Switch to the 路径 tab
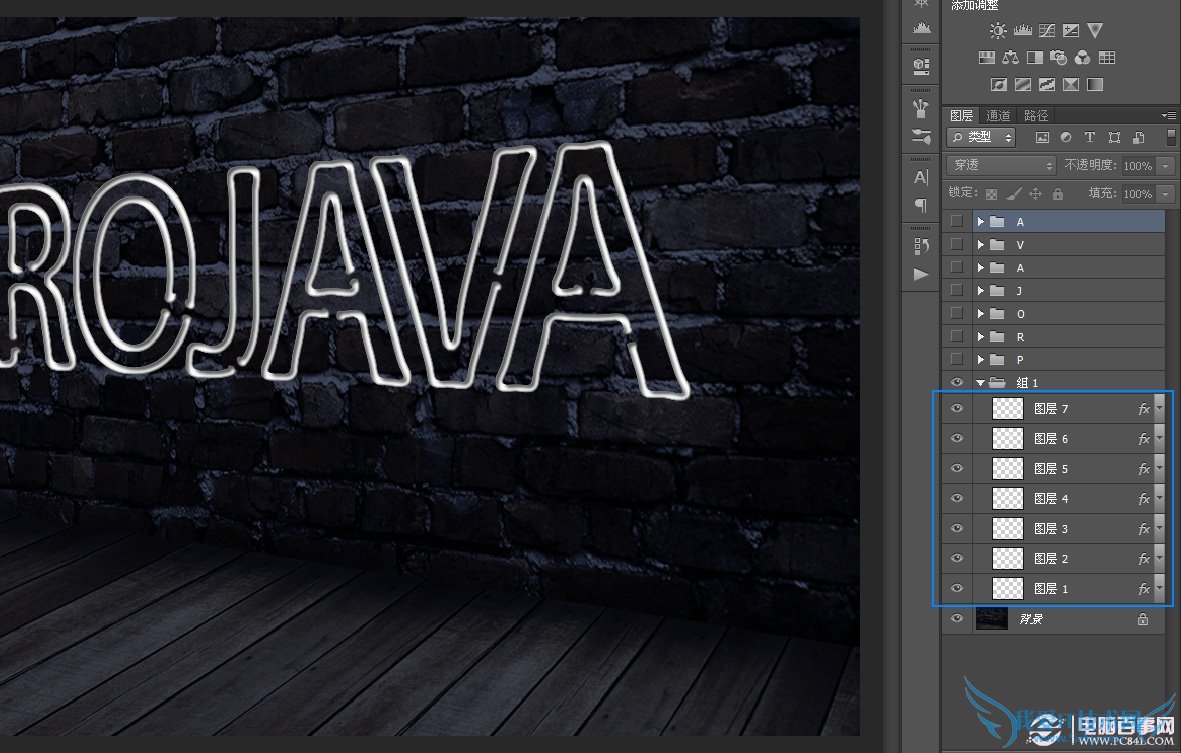 (x=1036, y=115)
